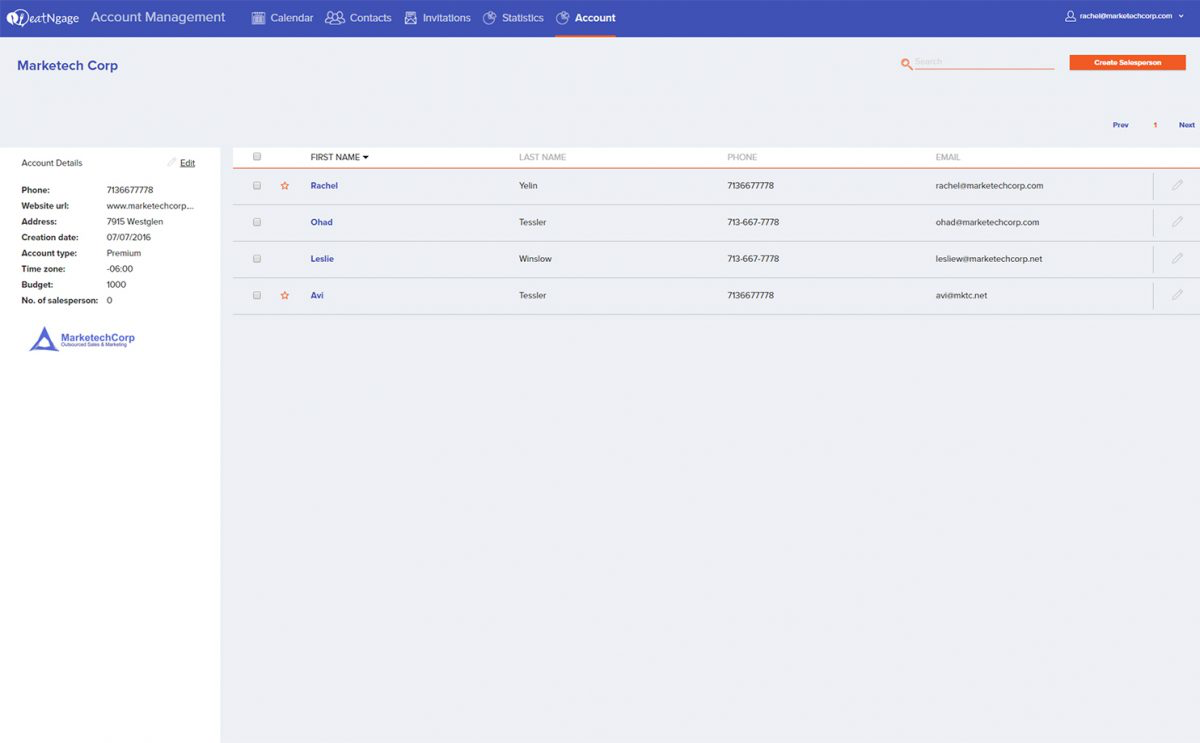This screenshot has width=1200, height=743.
Task: Go to Next page
Action: click(1186, 125)
